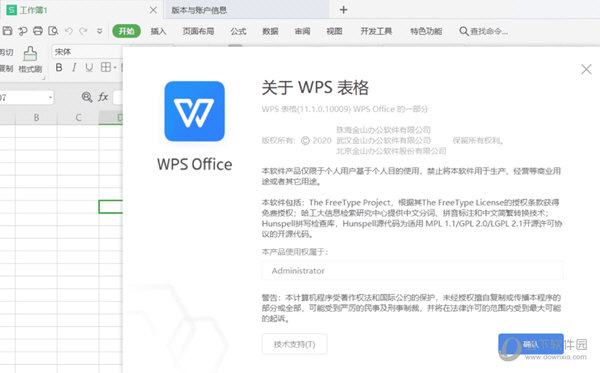Open the Name Box dropdown arrow
600x373 pixels.
tap(50, 98)
